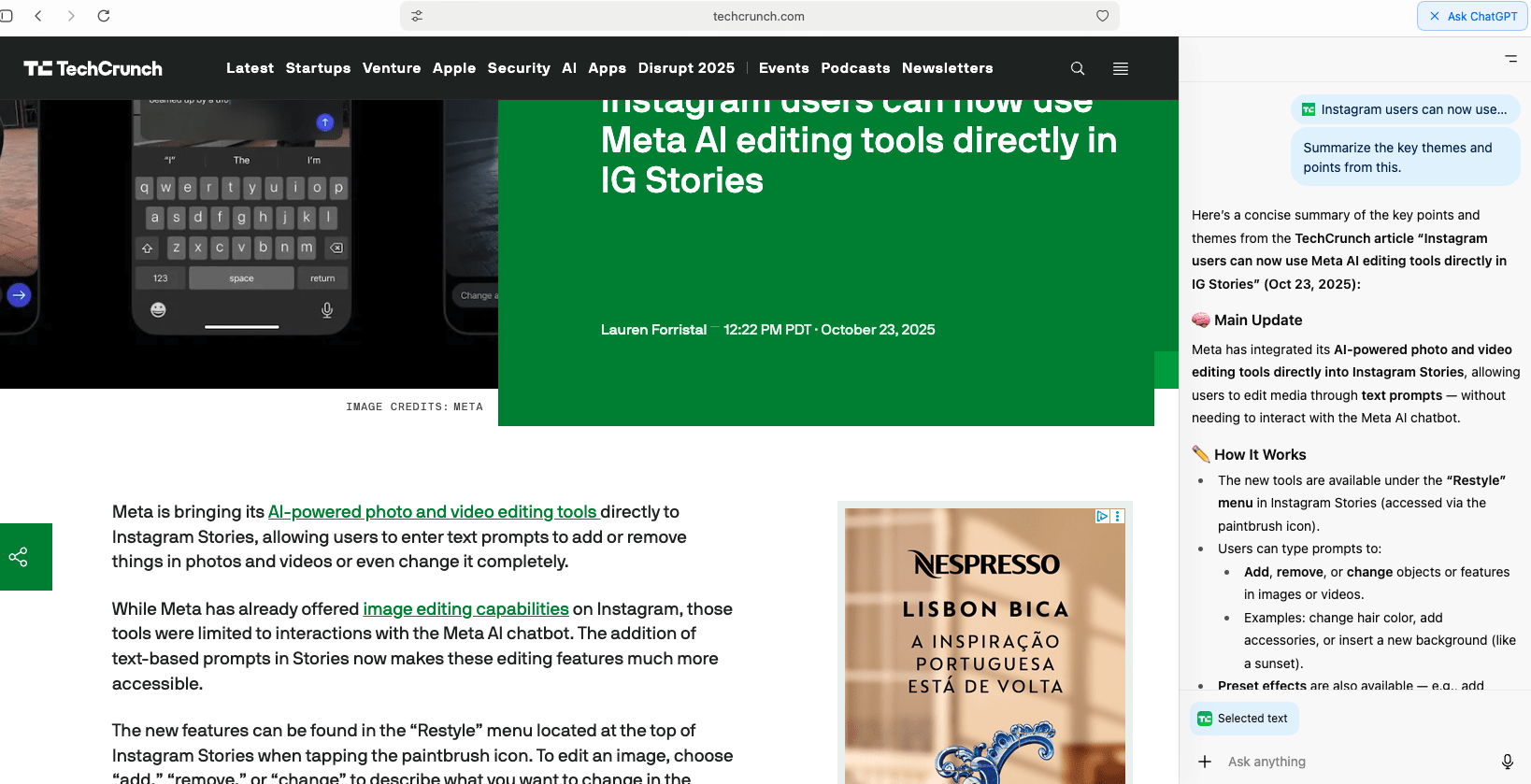Open the ad options dots icon

pos(1118,516)
